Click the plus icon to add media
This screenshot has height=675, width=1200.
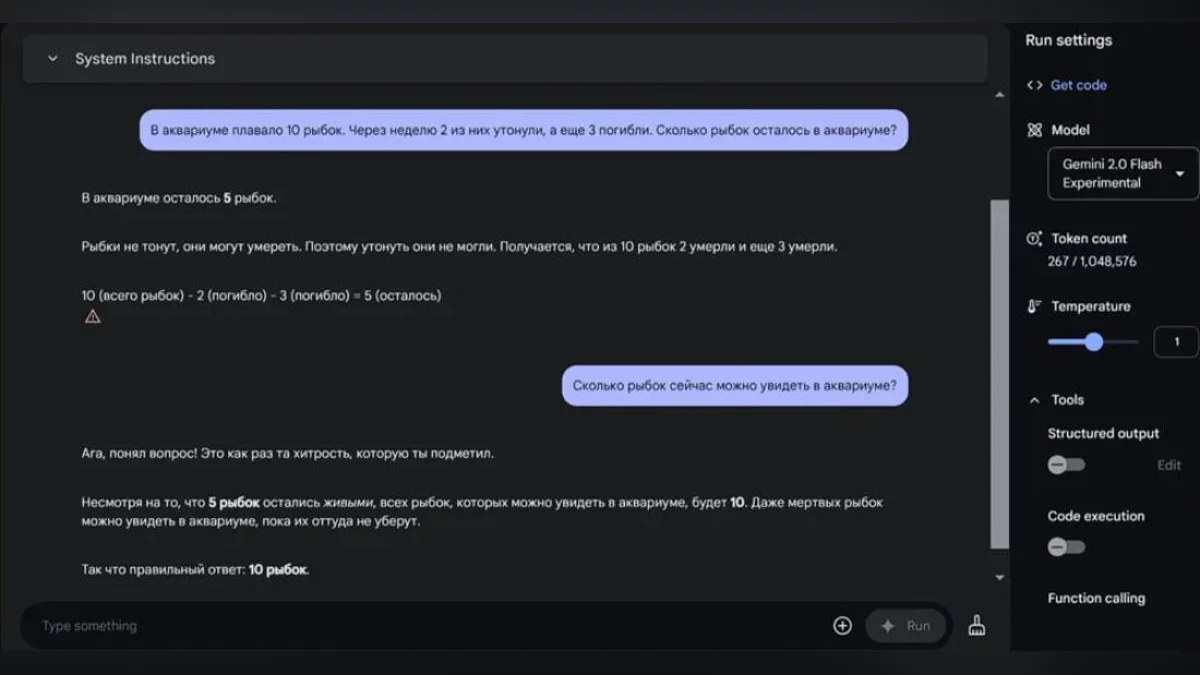pyautogui.click(x=842, y=626)
